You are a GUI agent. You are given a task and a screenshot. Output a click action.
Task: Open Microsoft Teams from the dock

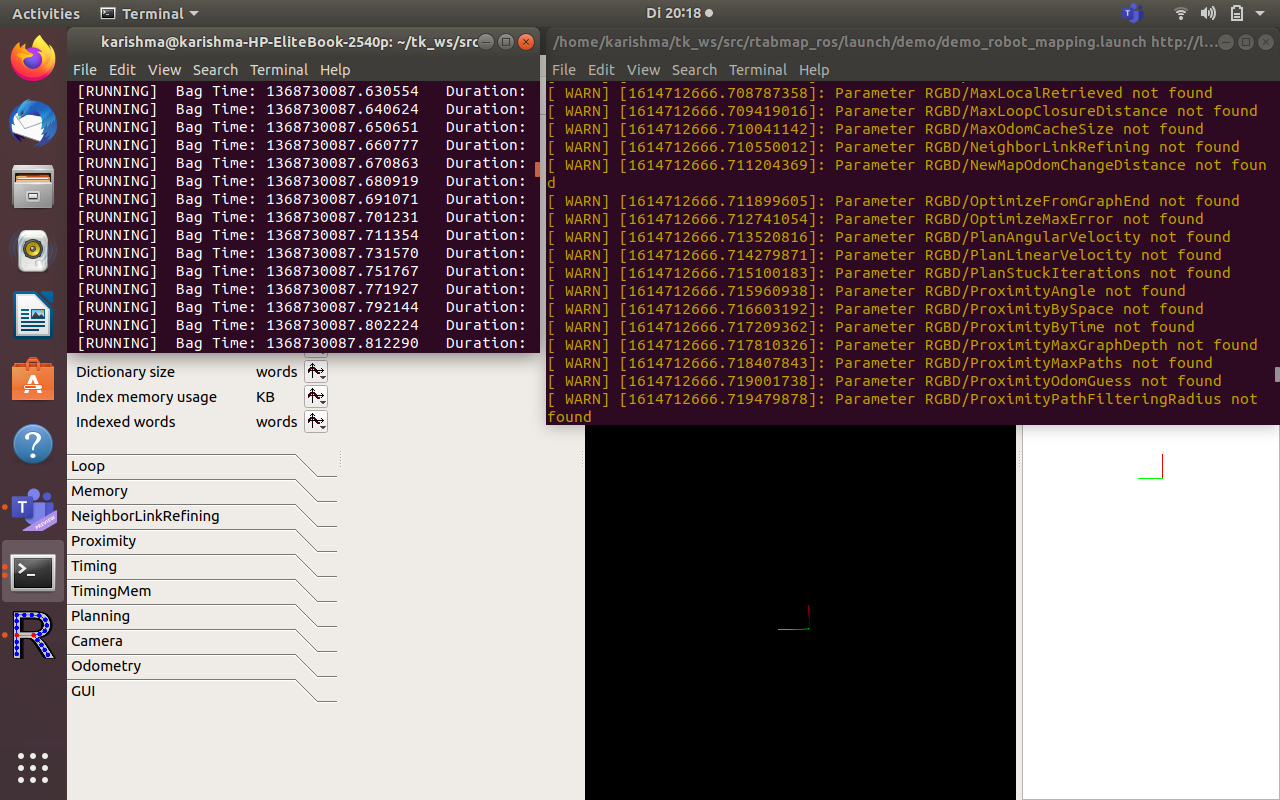tap(33, 510)
